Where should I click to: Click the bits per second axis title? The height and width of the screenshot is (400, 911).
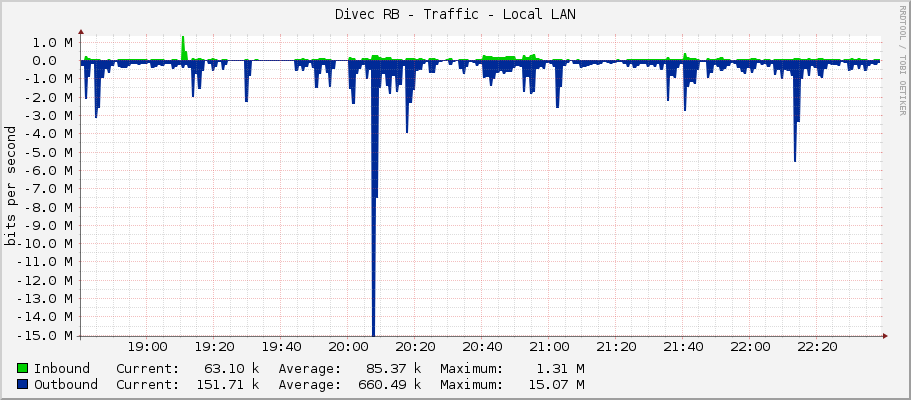click(x=10, y=186)
